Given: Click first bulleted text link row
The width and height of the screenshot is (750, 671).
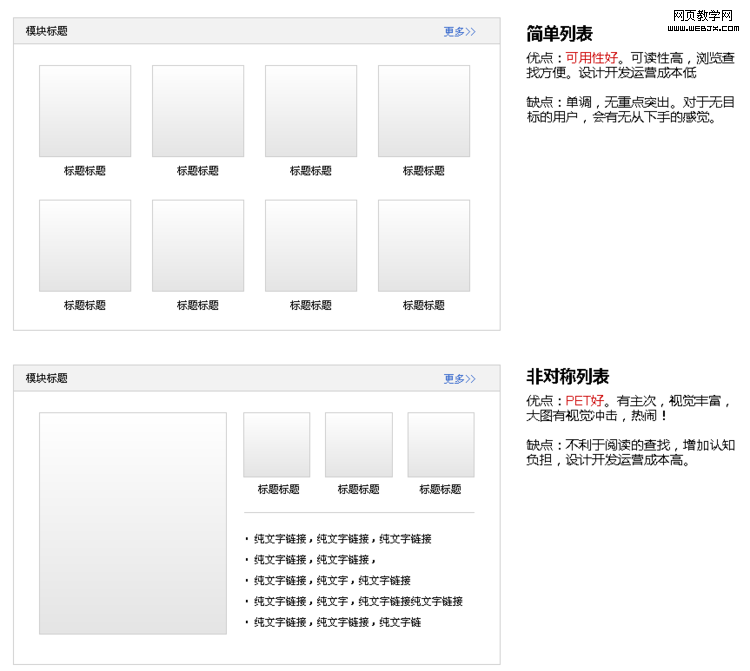Looking at the screenshot, I should point(342,539).
